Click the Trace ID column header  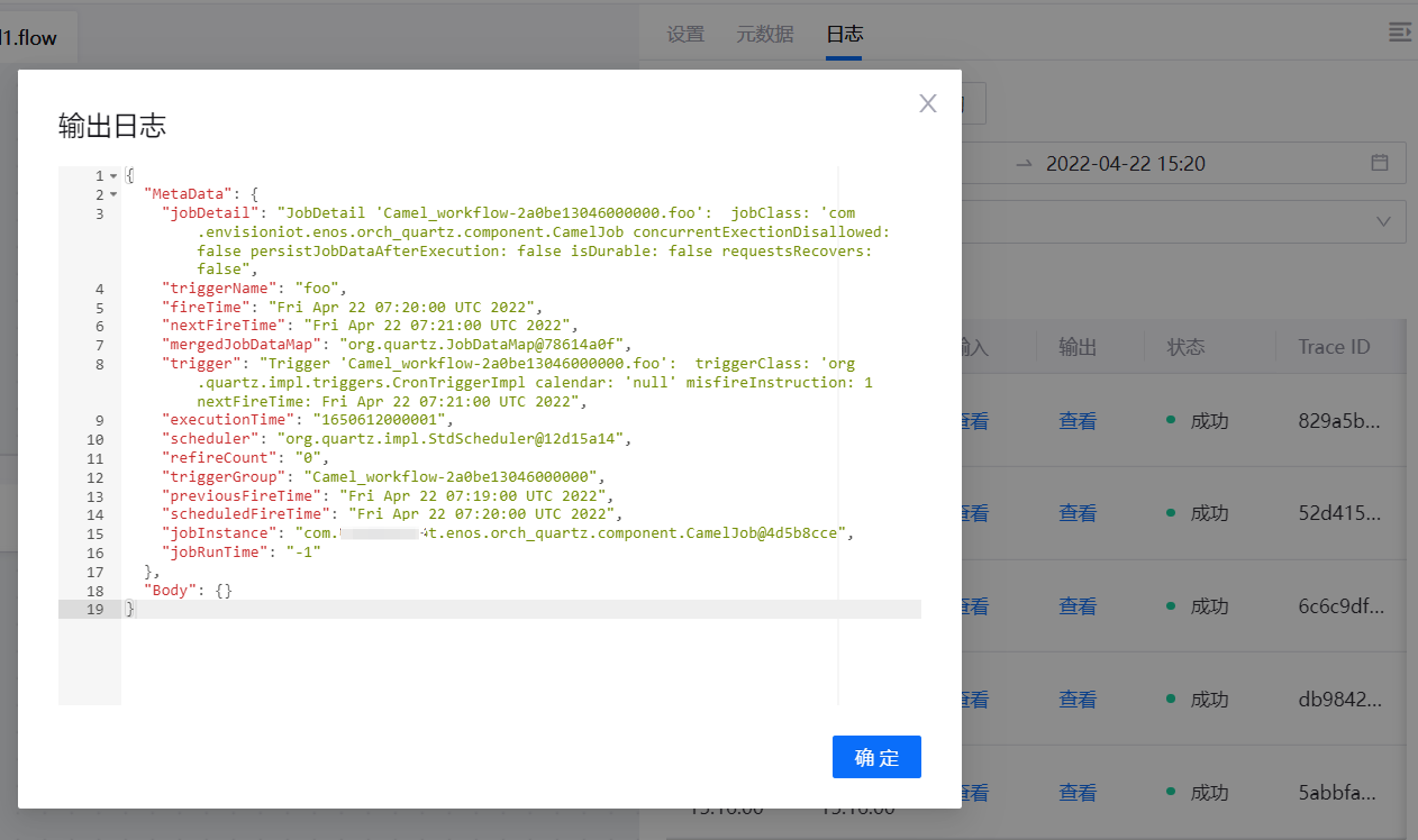1334,347
